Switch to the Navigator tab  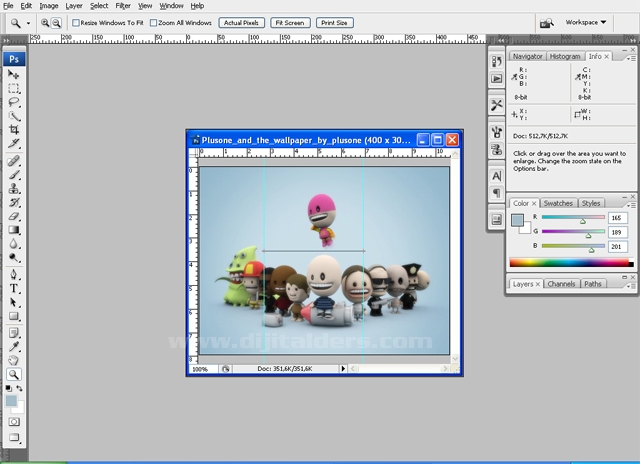[527, 56]
